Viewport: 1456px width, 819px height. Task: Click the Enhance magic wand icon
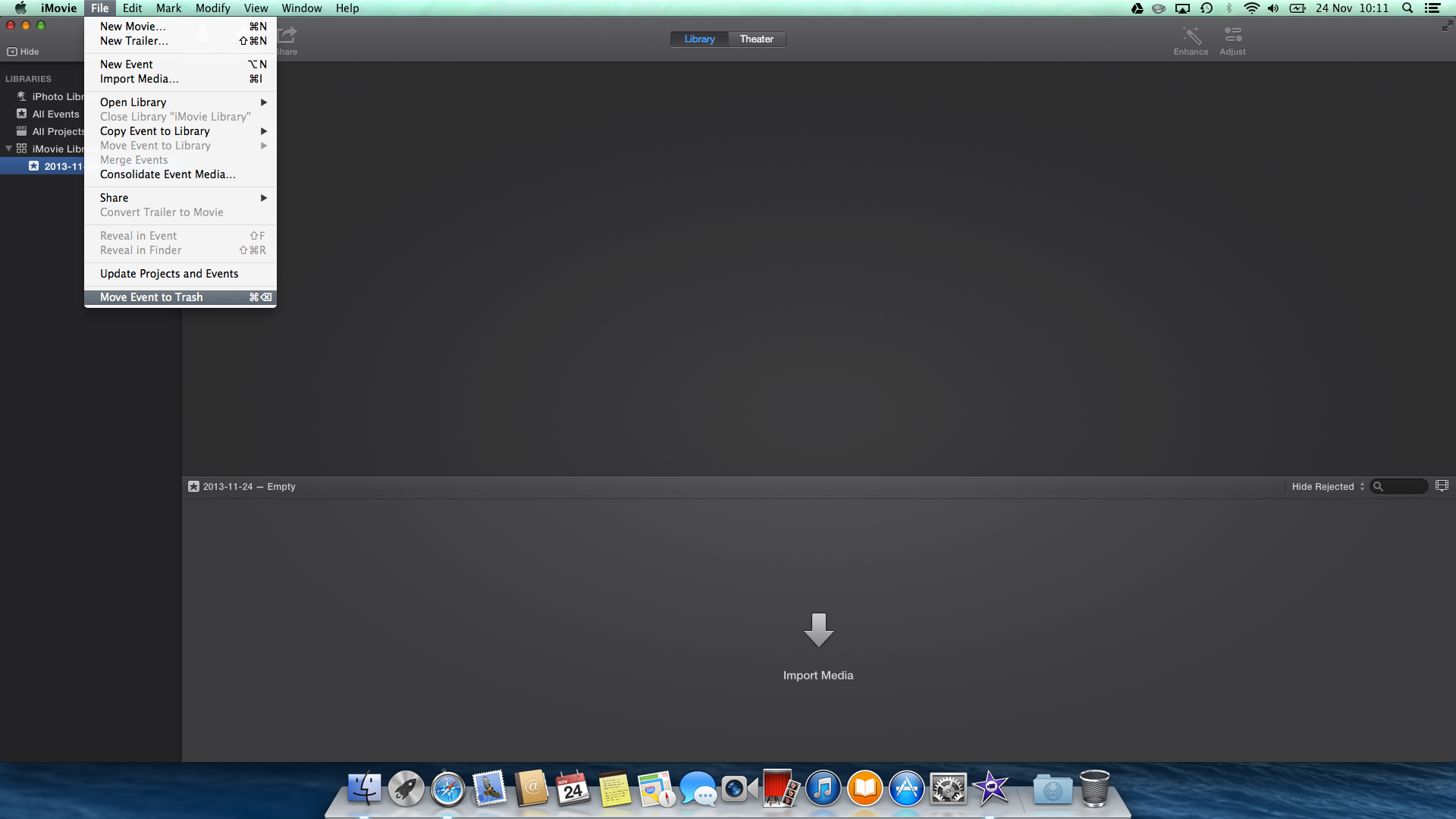(x=1191, y=36)
